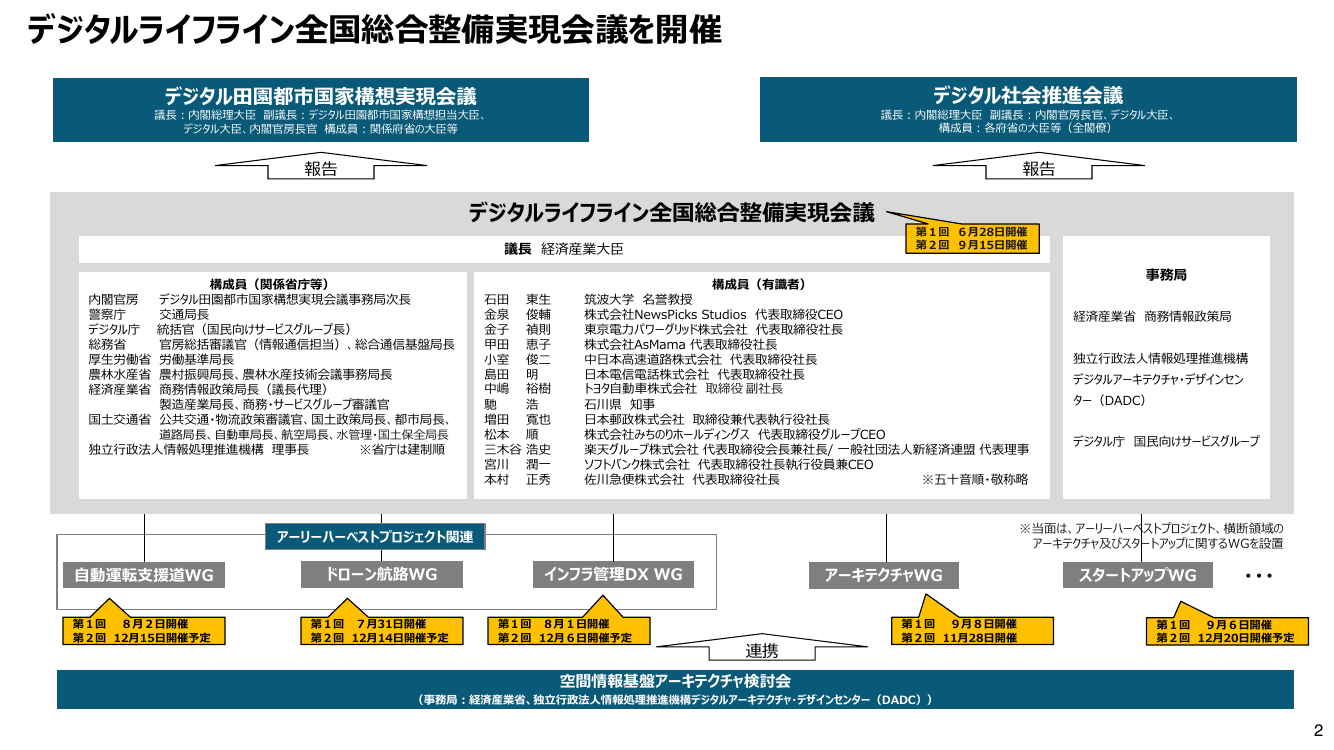
Task: Click callout 第1回 9月8日開催
Action: click(973, 630)
